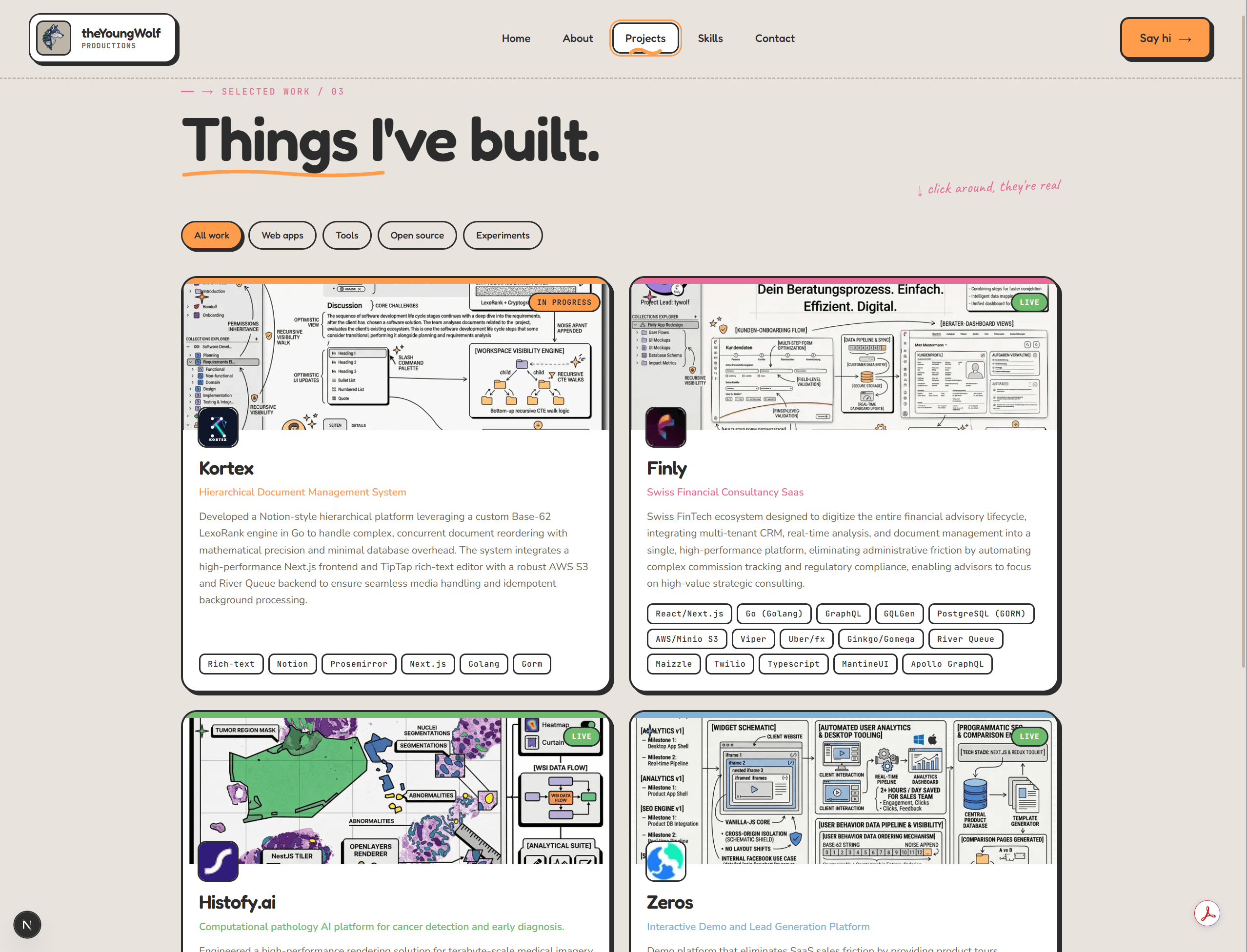Click the Maizzle tag
The height and width of the screenshot is (952, 1247).
click(674, 664)
